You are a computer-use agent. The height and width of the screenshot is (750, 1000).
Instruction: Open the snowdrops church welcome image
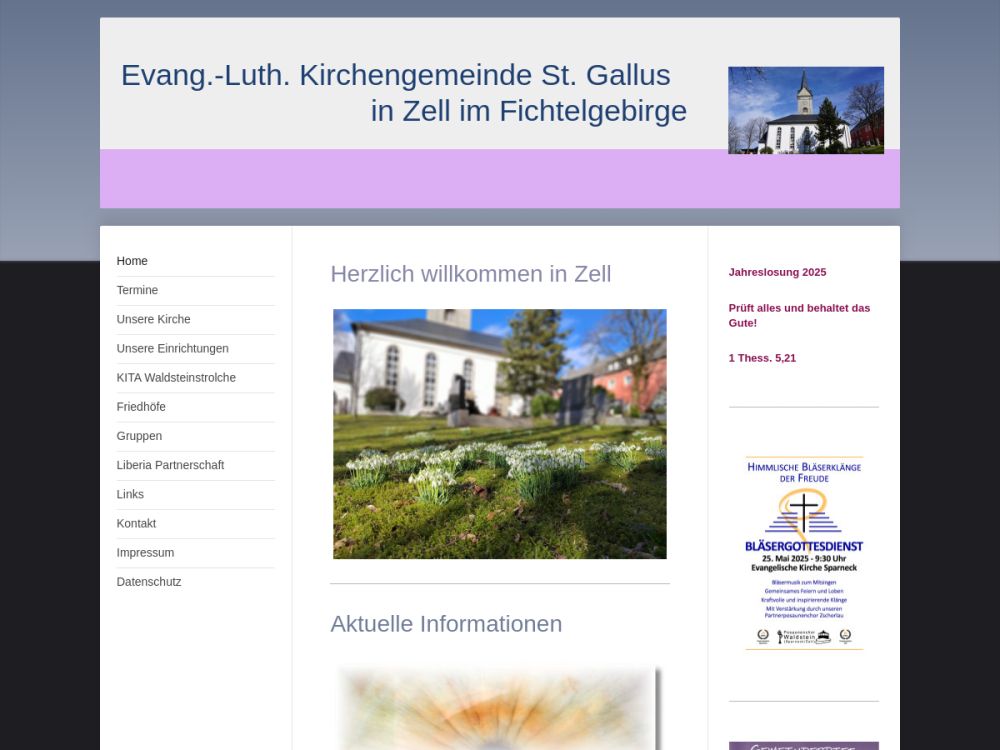click(499, 434)
